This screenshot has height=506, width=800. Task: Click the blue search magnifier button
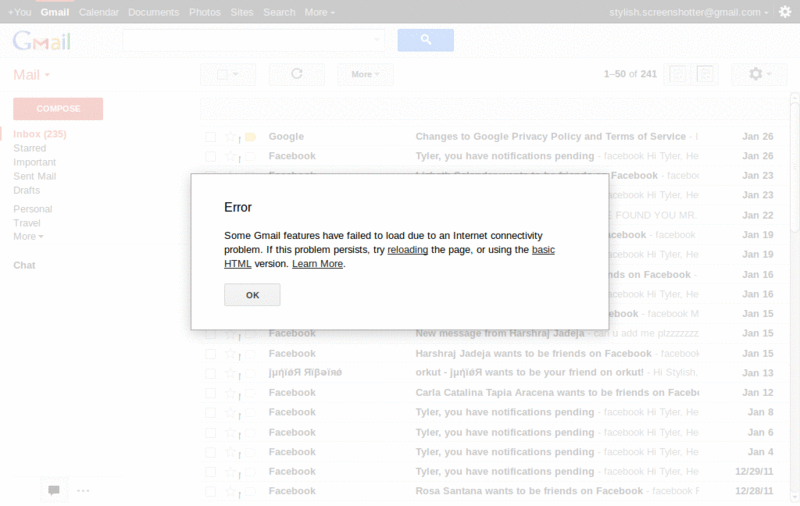pos(426,40)
